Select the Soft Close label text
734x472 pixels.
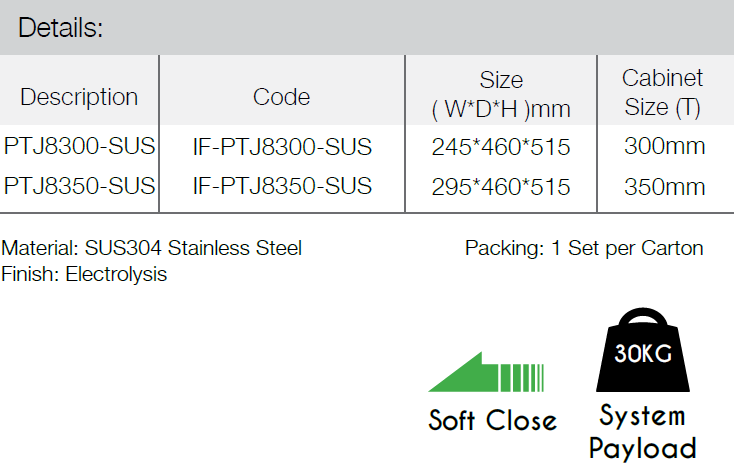[492, 420]
